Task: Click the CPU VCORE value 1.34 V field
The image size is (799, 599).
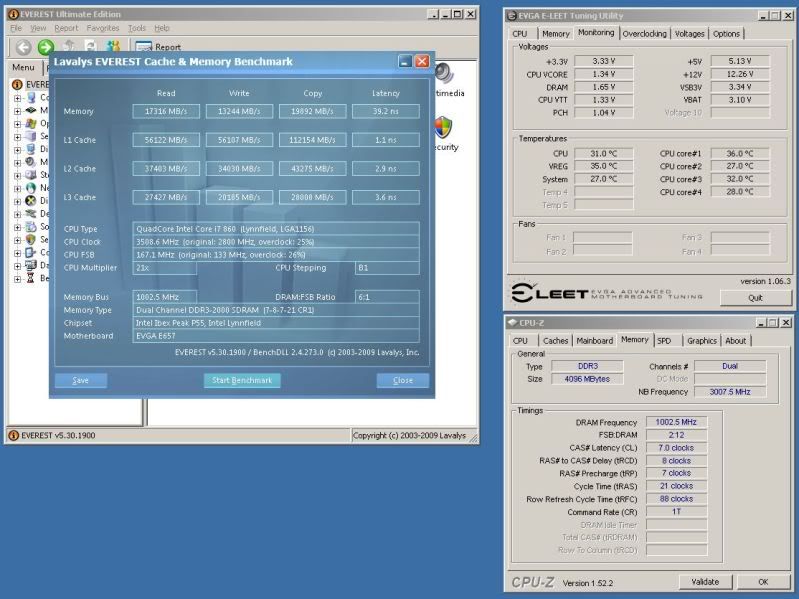Action: (604, 74)
